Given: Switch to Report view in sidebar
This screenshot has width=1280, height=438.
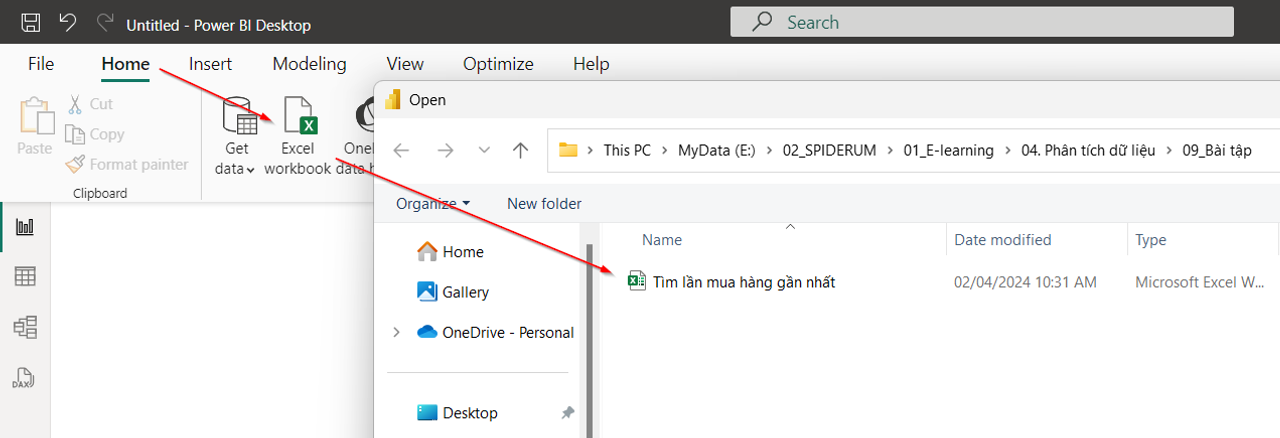Looking at the screenshot, I should pos(24,227).
